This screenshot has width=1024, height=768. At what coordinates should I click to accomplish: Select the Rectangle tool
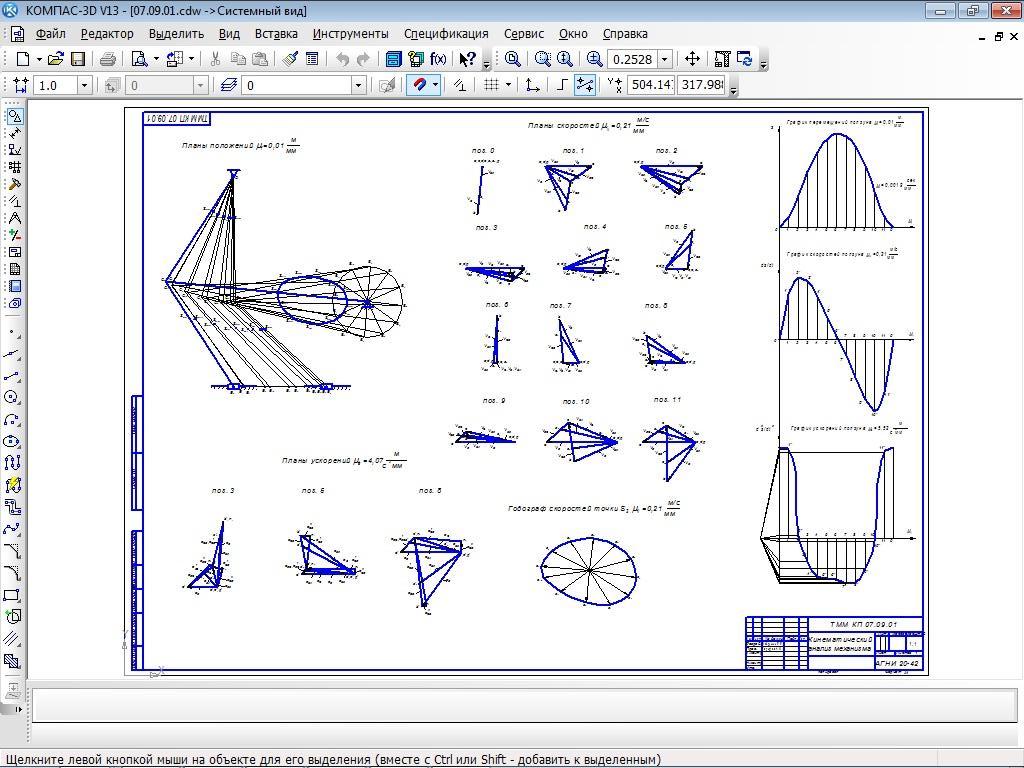pyautogui.click(x=13, y=595)
